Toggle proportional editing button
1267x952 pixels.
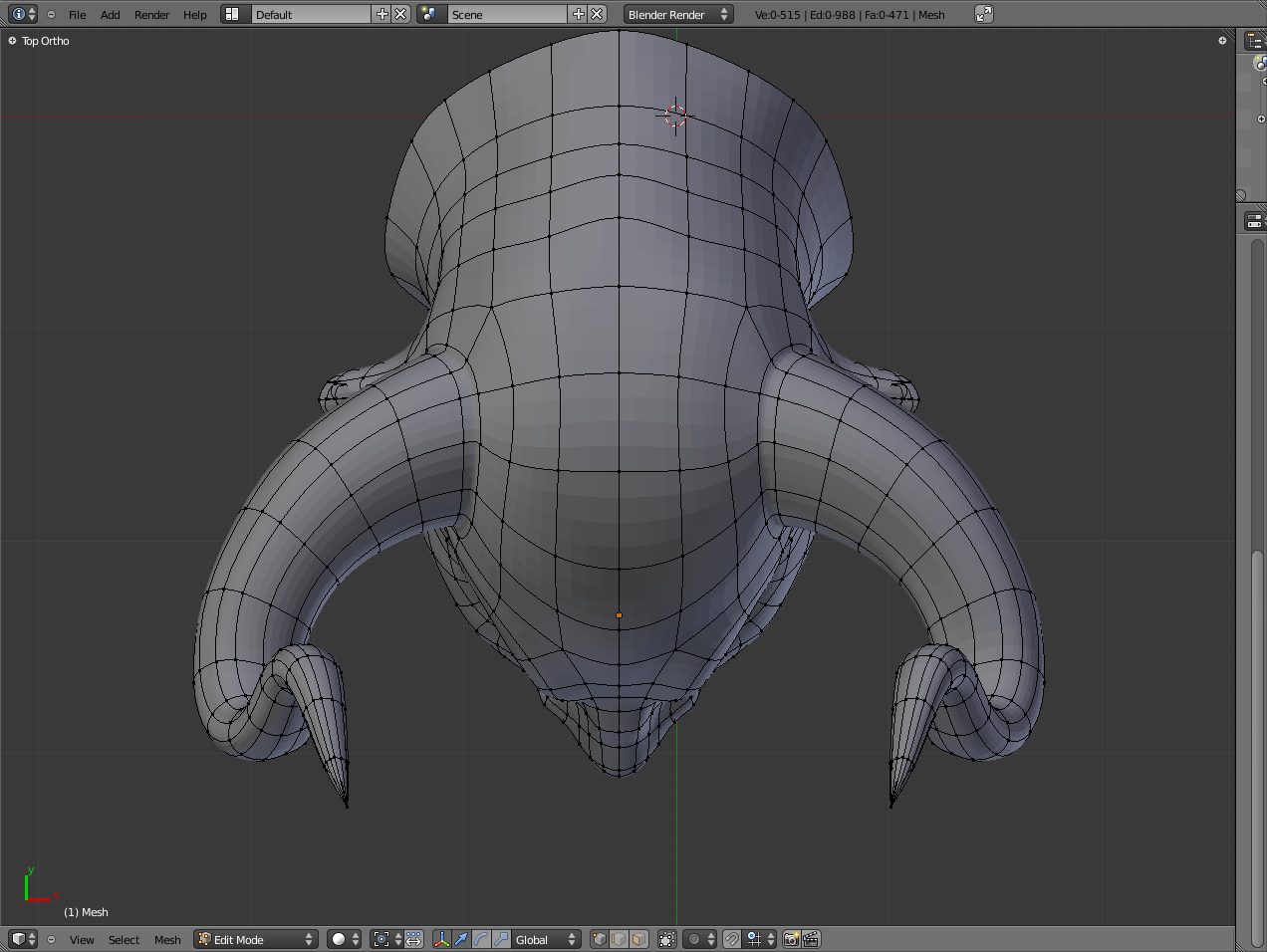700,939
